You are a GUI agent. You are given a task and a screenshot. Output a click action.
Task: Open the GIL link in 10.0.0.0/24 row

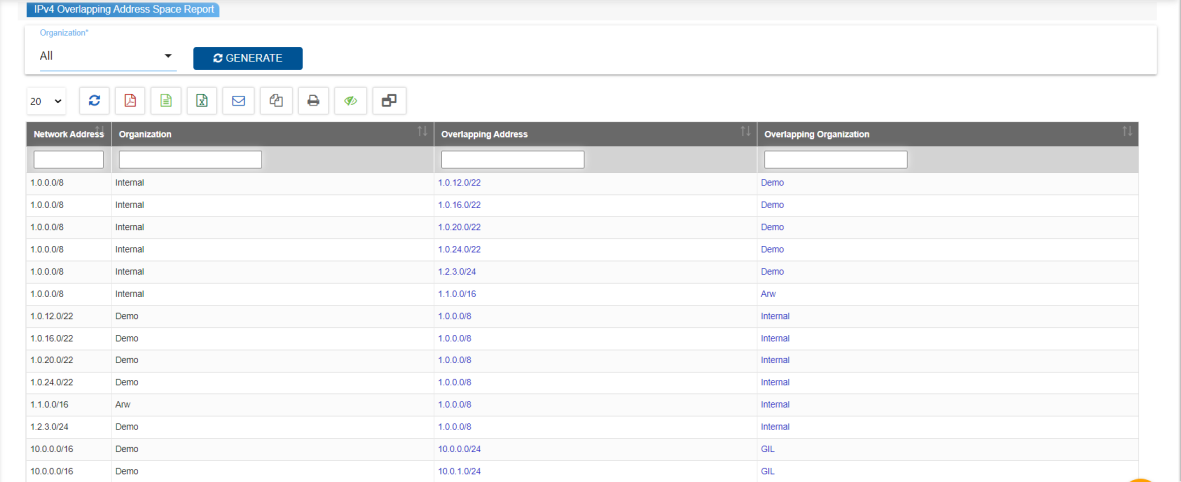click(768, 450)
